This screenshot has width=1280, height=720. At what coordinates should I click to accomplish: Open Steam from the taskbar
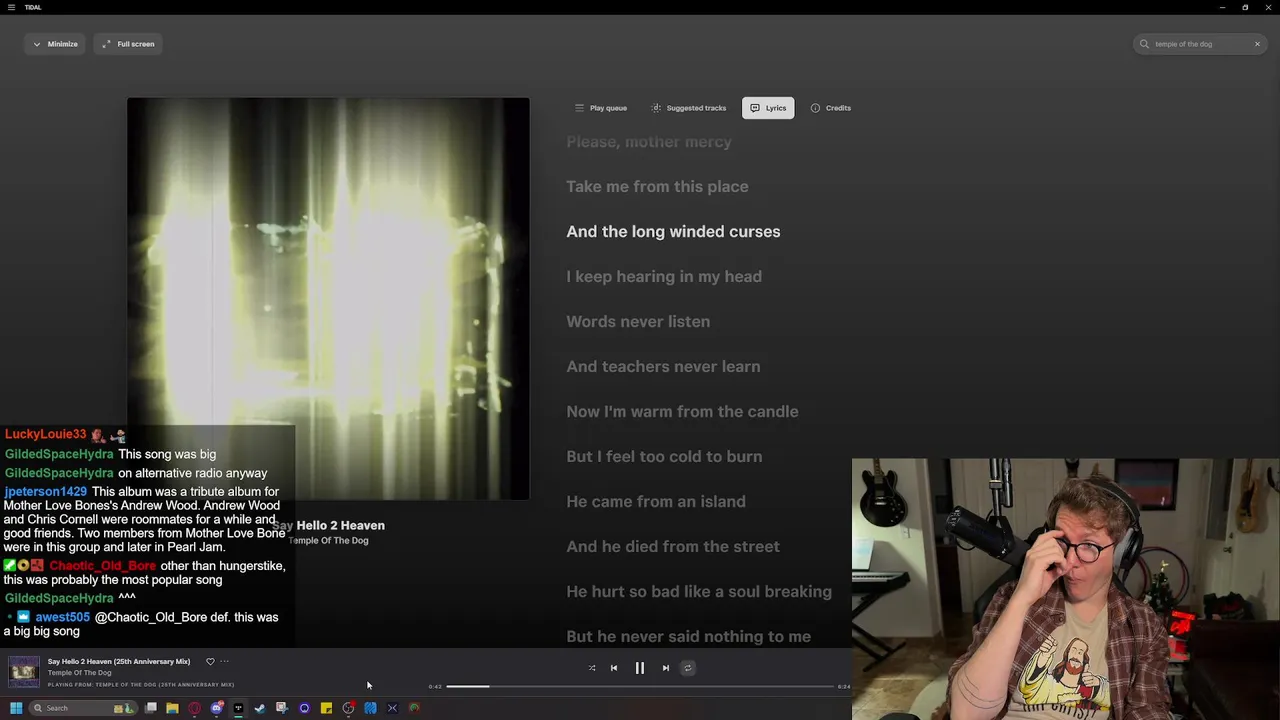[260, 708]
